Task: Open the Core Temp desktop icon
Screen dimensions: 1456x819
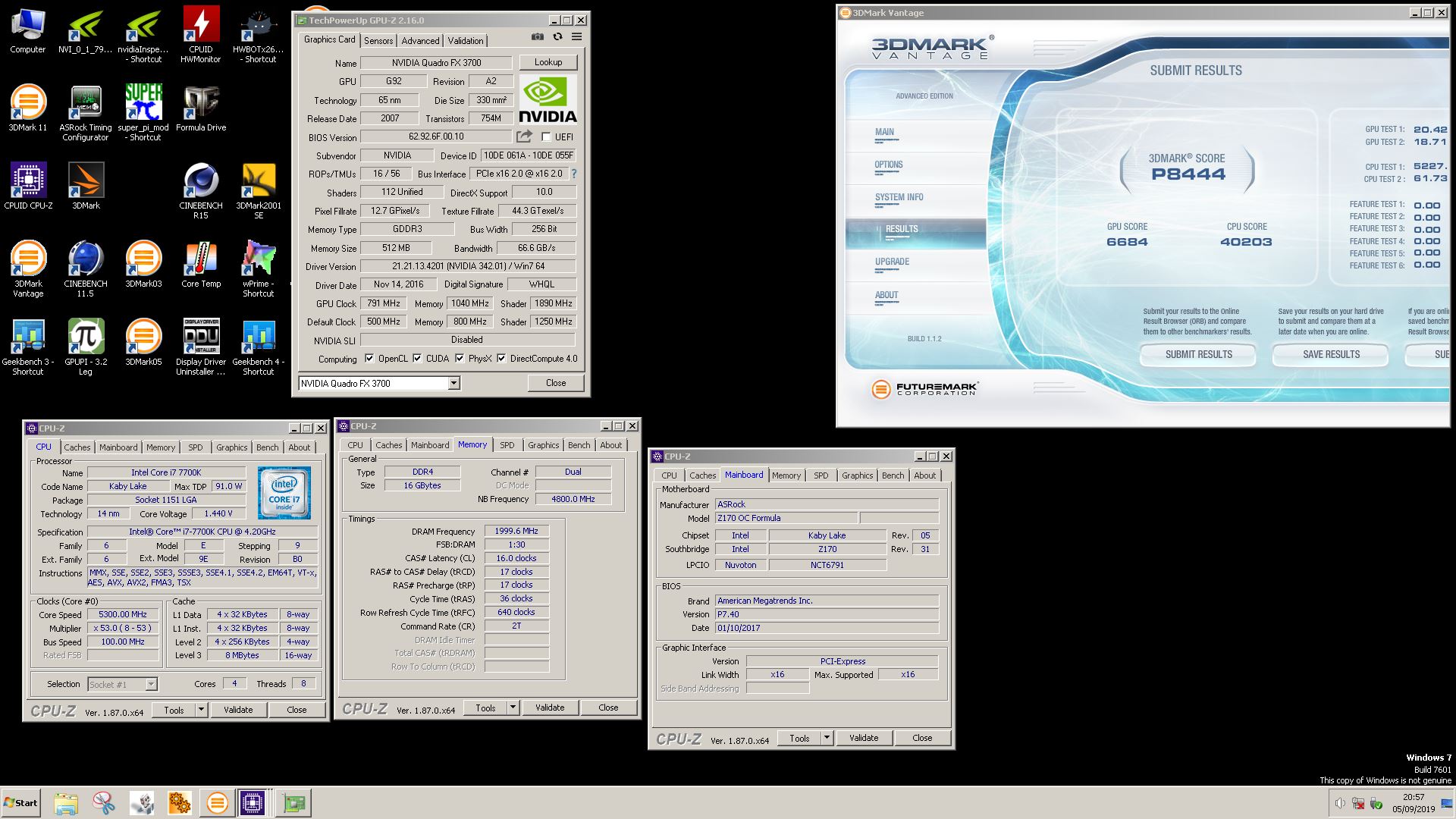Action: click(x=201, y=264)
